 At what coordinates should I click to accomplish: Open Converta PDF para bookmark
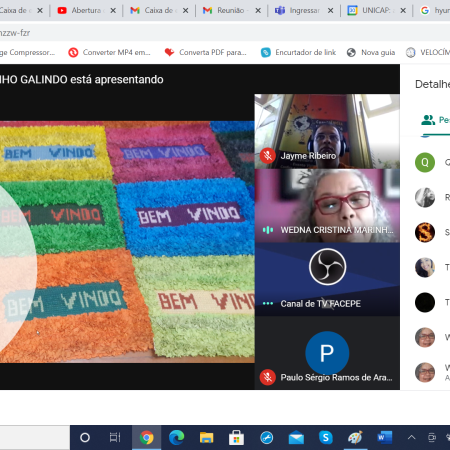(206, 52)
